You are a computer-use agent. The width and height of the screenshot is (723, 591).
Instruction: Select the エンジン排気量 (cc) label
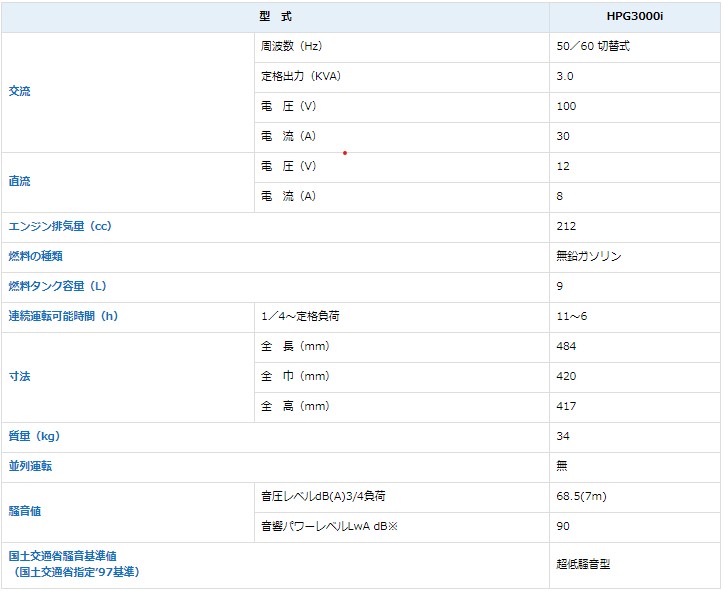click(60, 226)
